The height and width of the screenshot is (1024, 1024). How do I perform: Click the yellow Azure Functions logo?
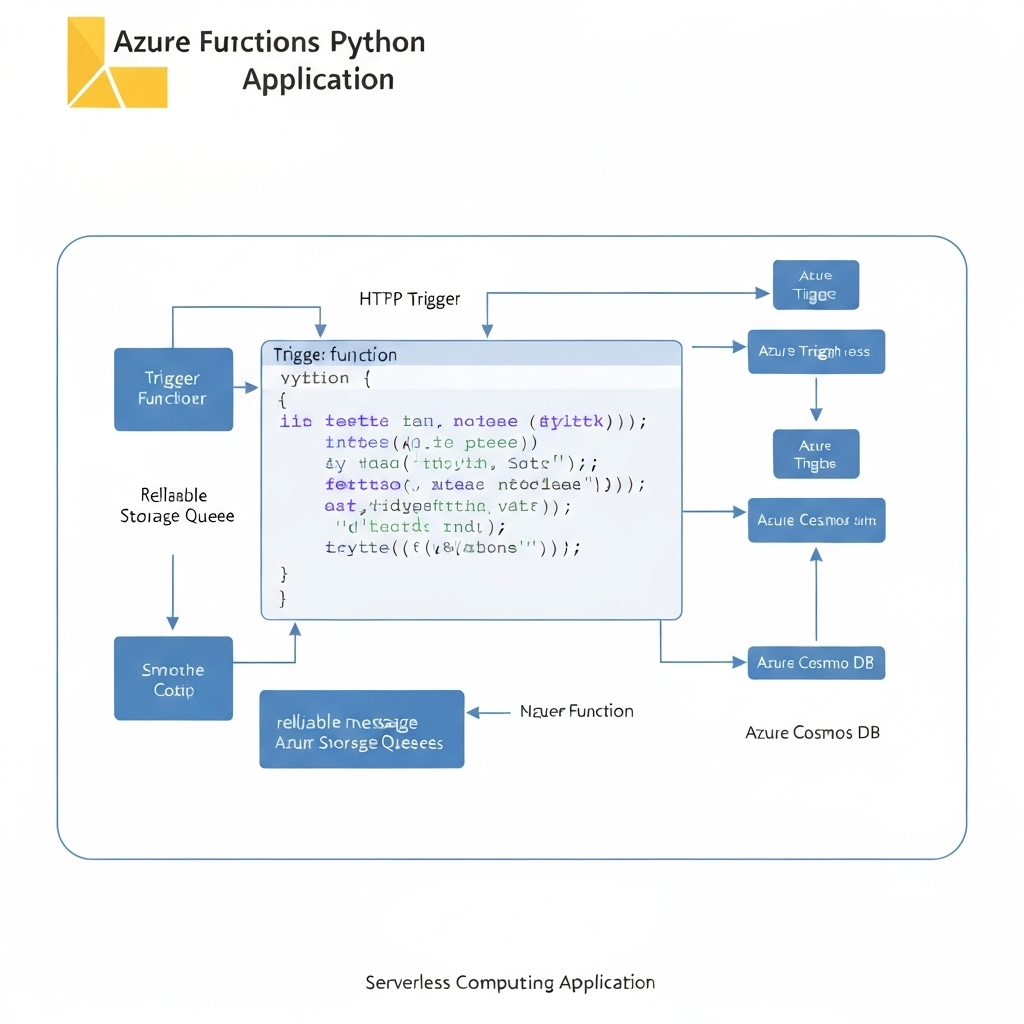click(118, 63)
